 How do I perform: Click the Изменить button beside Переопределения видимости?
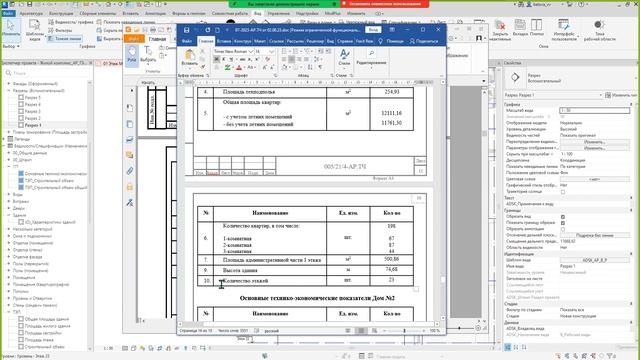click(594, 142)
